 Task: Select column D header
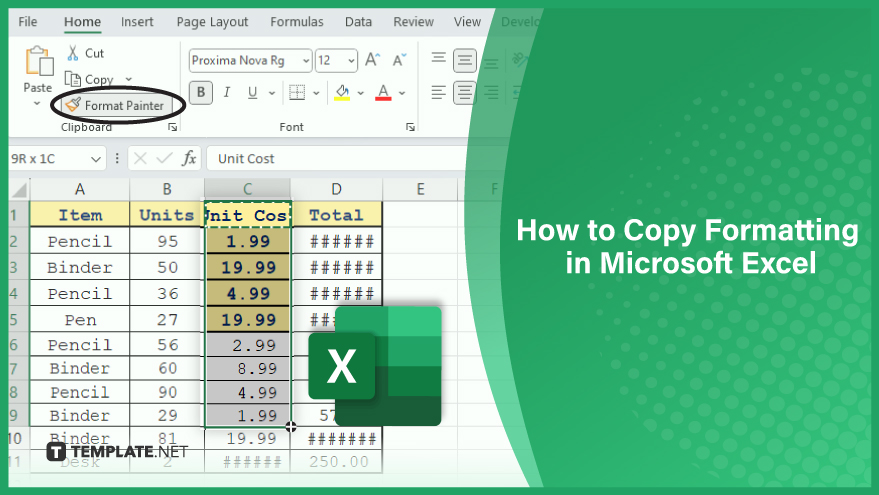click(x=336, y=189)
